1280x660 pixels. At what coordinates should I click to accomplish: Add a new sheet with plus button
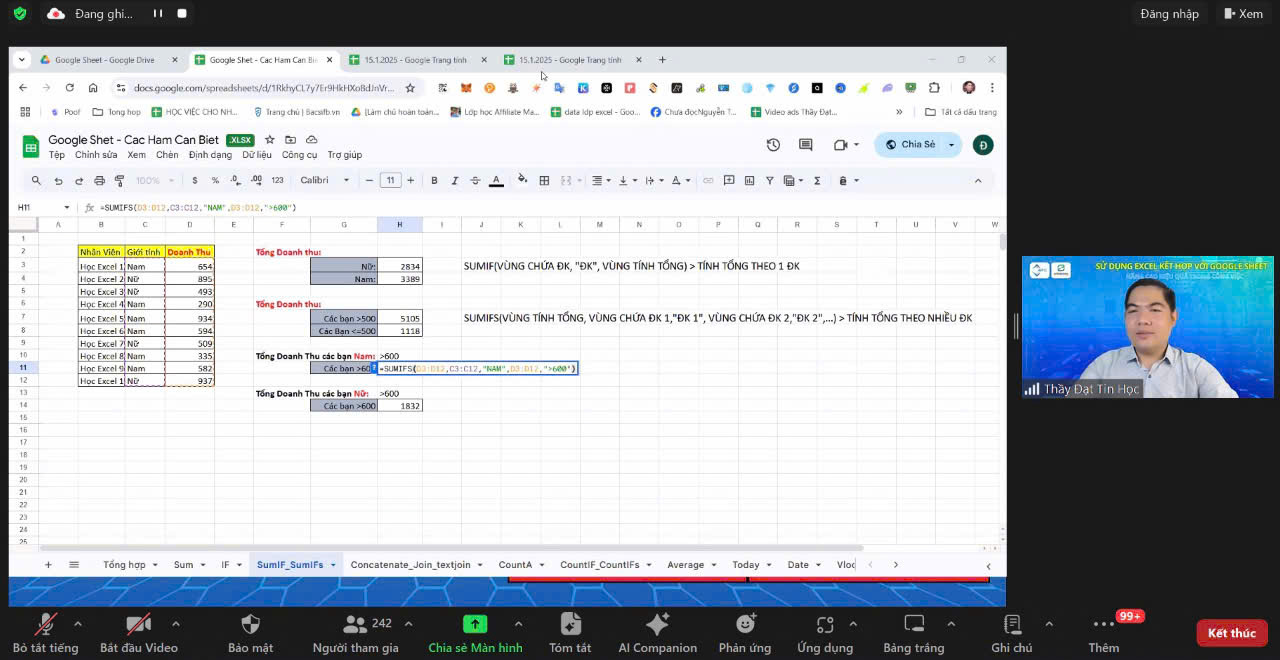point(47,565)
